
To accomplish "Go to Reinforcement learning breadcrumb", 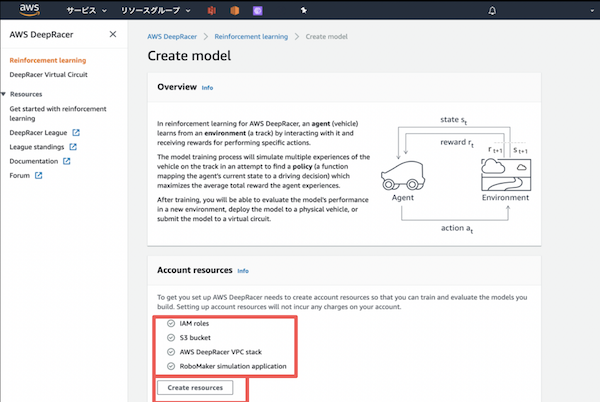I will click(x=251, y=37).
